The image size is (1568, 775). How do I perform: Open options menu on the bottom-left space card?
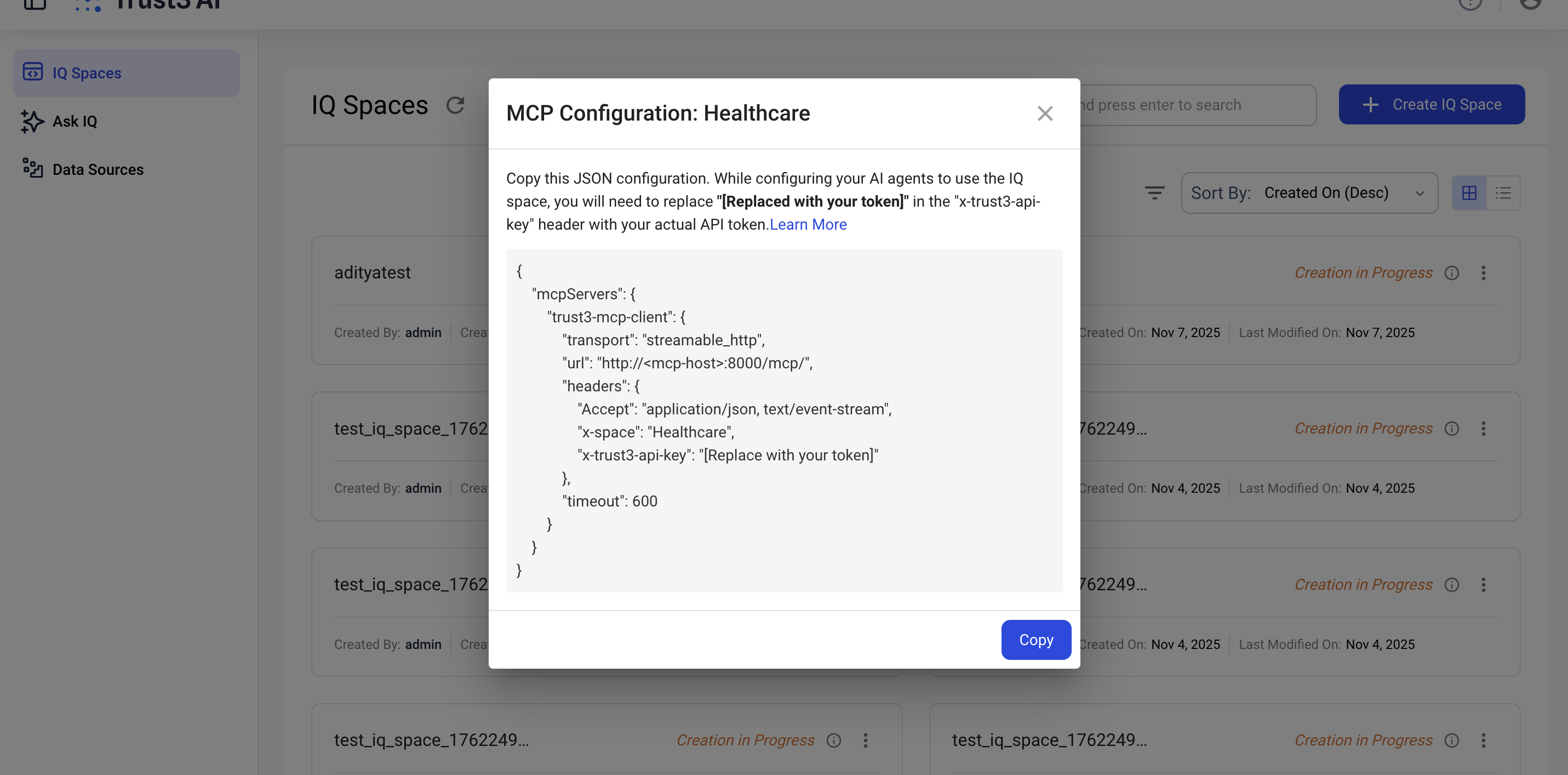[x=866, y=740]
